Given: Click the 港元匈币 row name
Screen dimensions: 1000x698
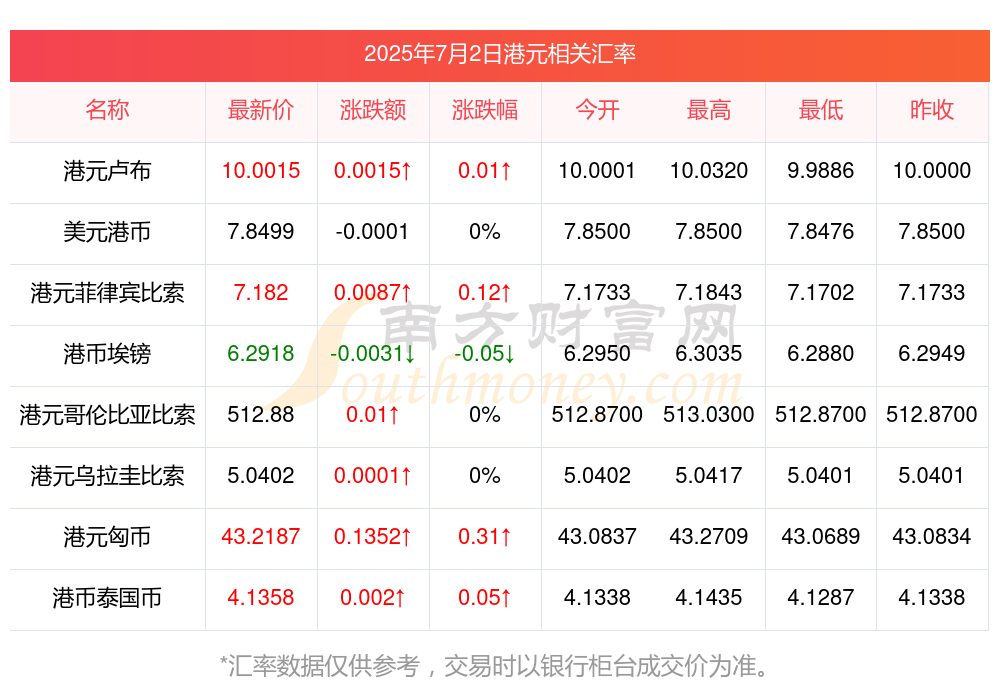Looking at the screenshot, I should tap(107, 537).
